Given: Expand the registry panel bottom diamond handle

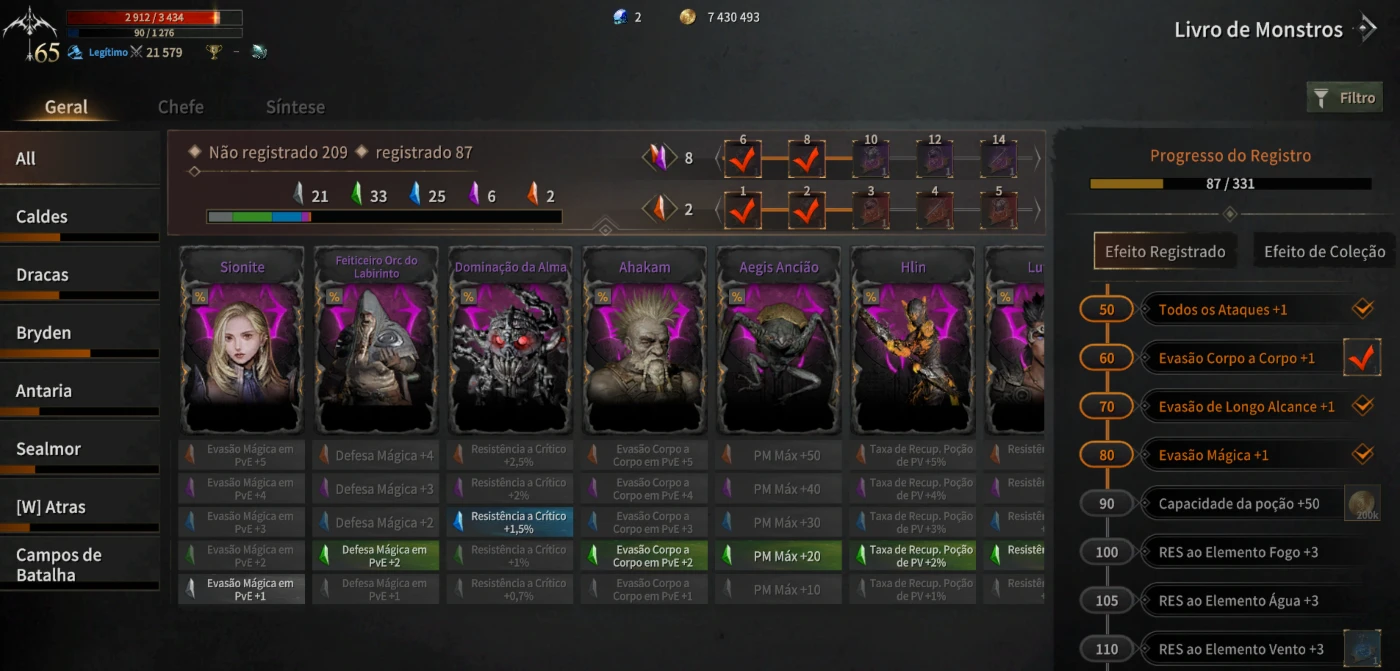Looking at the screenshot, I should (x=605, y=229).
